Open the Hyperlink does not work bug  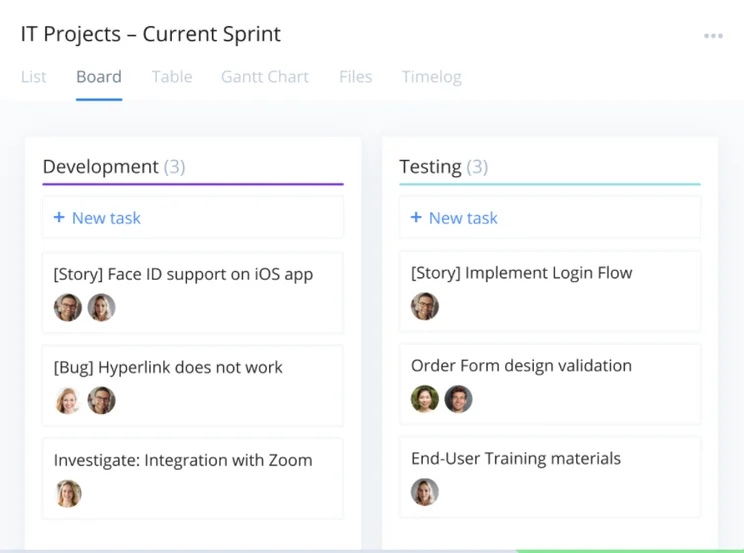click(x=193, y=385)
